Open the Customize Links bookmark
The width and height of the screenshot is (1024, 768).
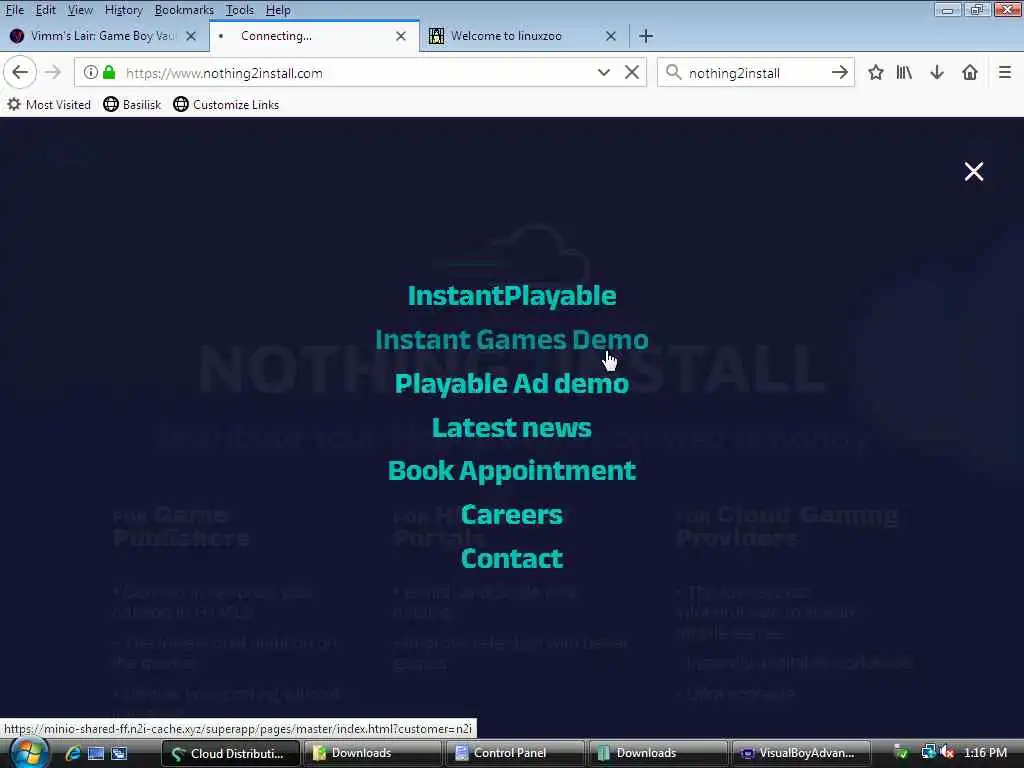[x=226, y=104]
